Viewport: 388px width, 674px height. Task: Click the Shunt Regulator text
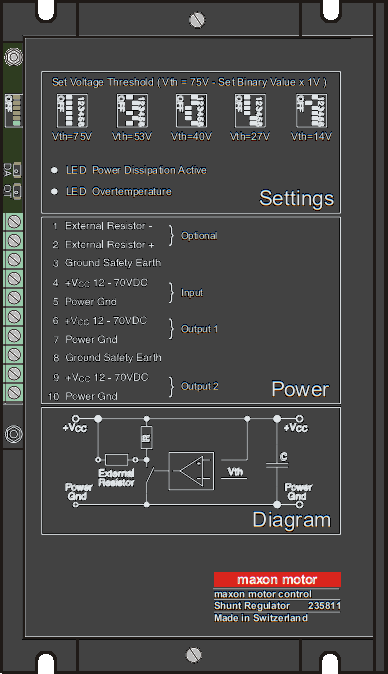(x=252, y=606)
